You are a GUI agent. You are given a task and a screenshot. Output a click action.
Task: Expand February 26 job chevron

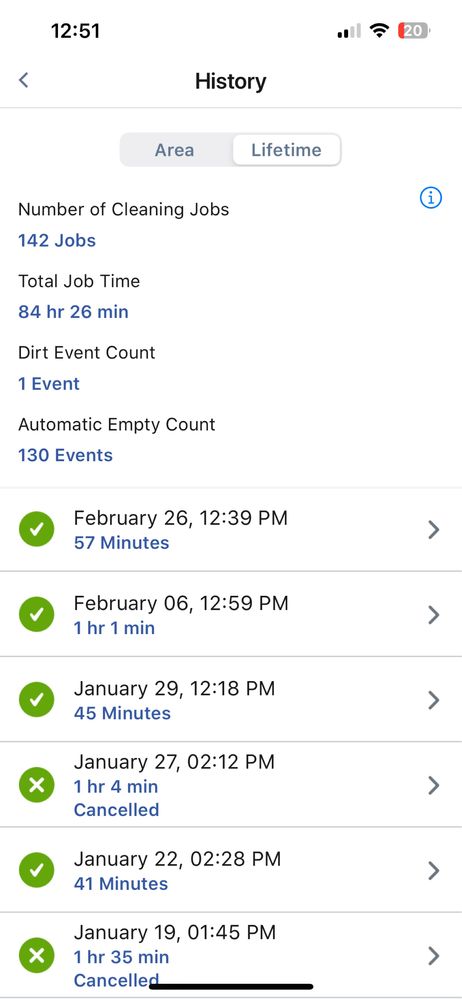click(x=434, y=529)
